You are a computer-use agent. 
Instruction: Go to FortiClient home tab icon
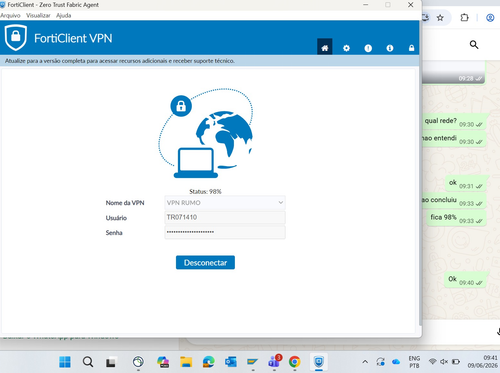click(324, 48)
